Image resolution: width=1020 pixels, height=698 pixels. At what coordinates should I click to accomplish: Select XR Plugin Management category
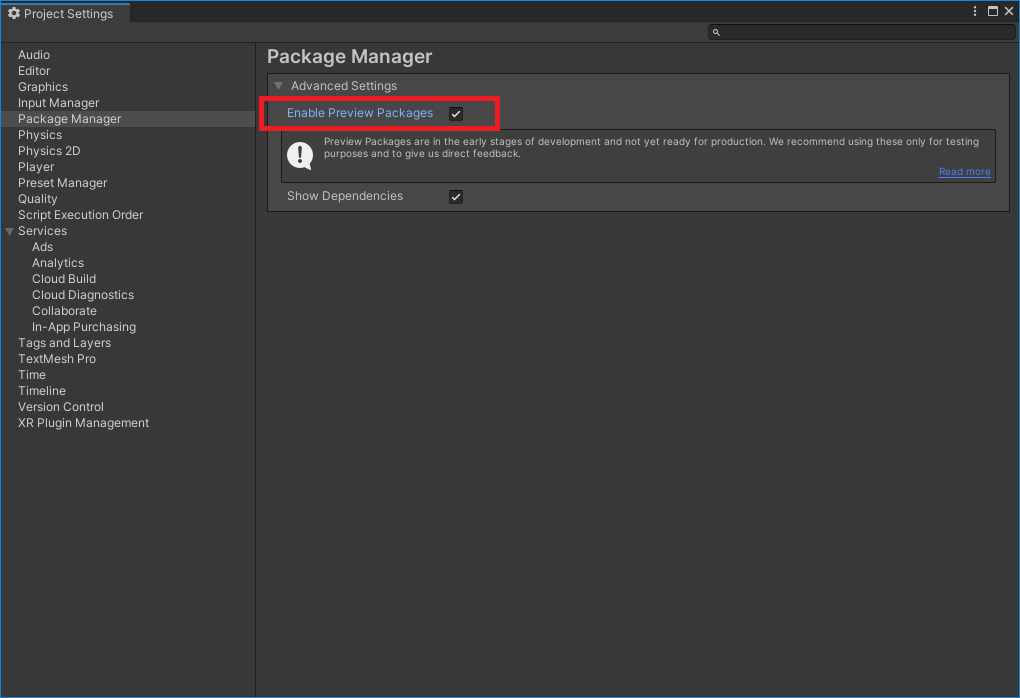pos(83,423)
